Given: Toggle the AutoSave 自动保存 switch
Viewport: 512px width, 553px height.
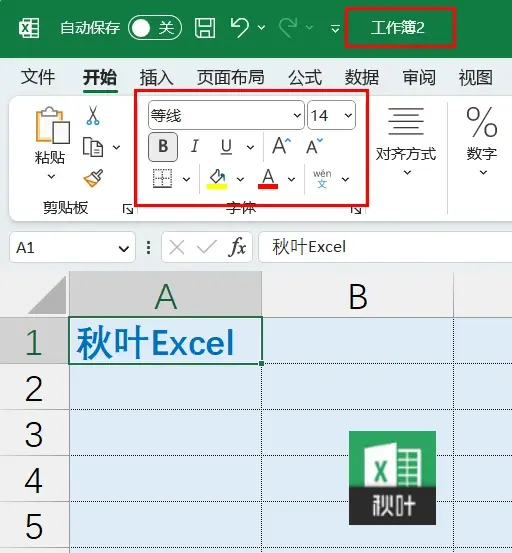Looking at the screenshot, I should pyautogui.click(x=155, y=28).
